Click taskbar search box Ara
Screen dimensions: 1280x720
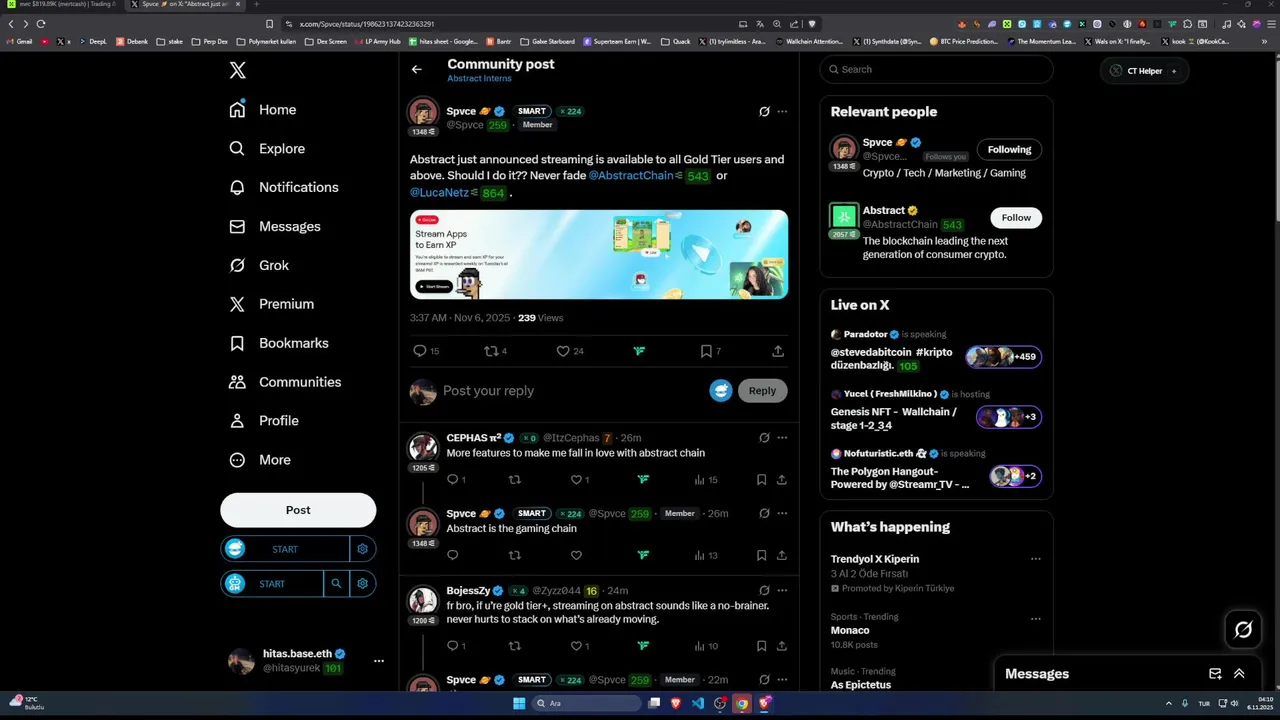pos(586,703)
